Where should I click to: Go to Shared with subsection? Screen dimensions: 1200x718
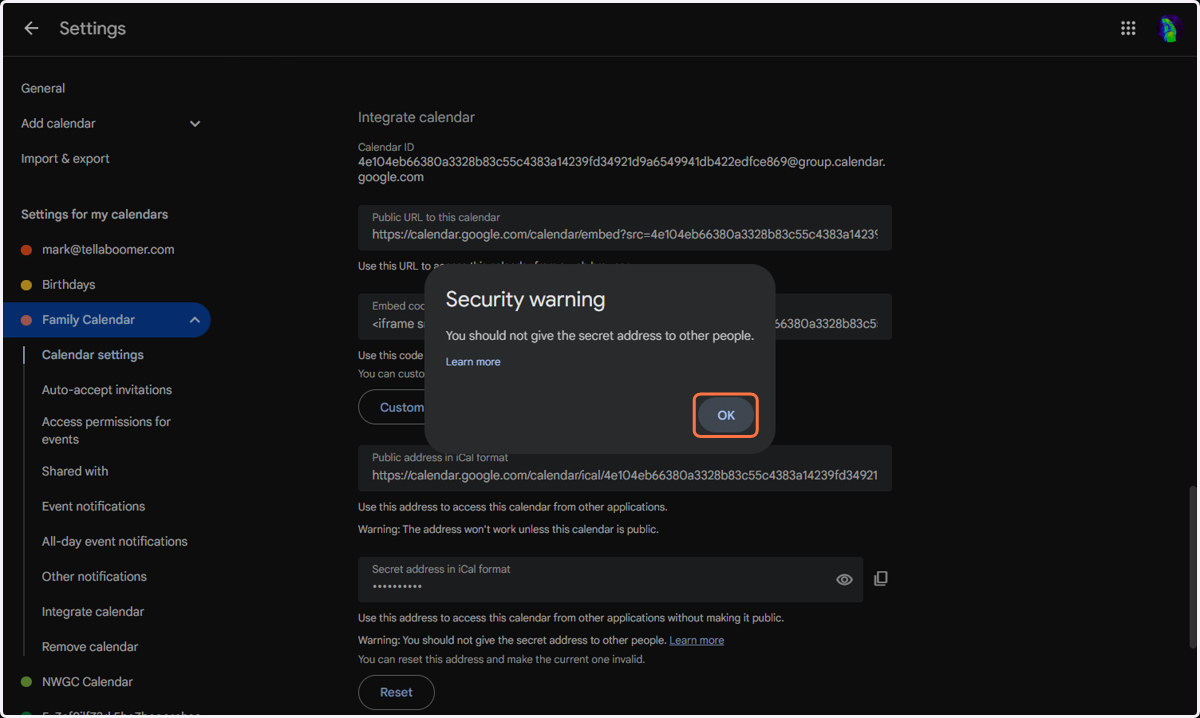tap(75, 471)
